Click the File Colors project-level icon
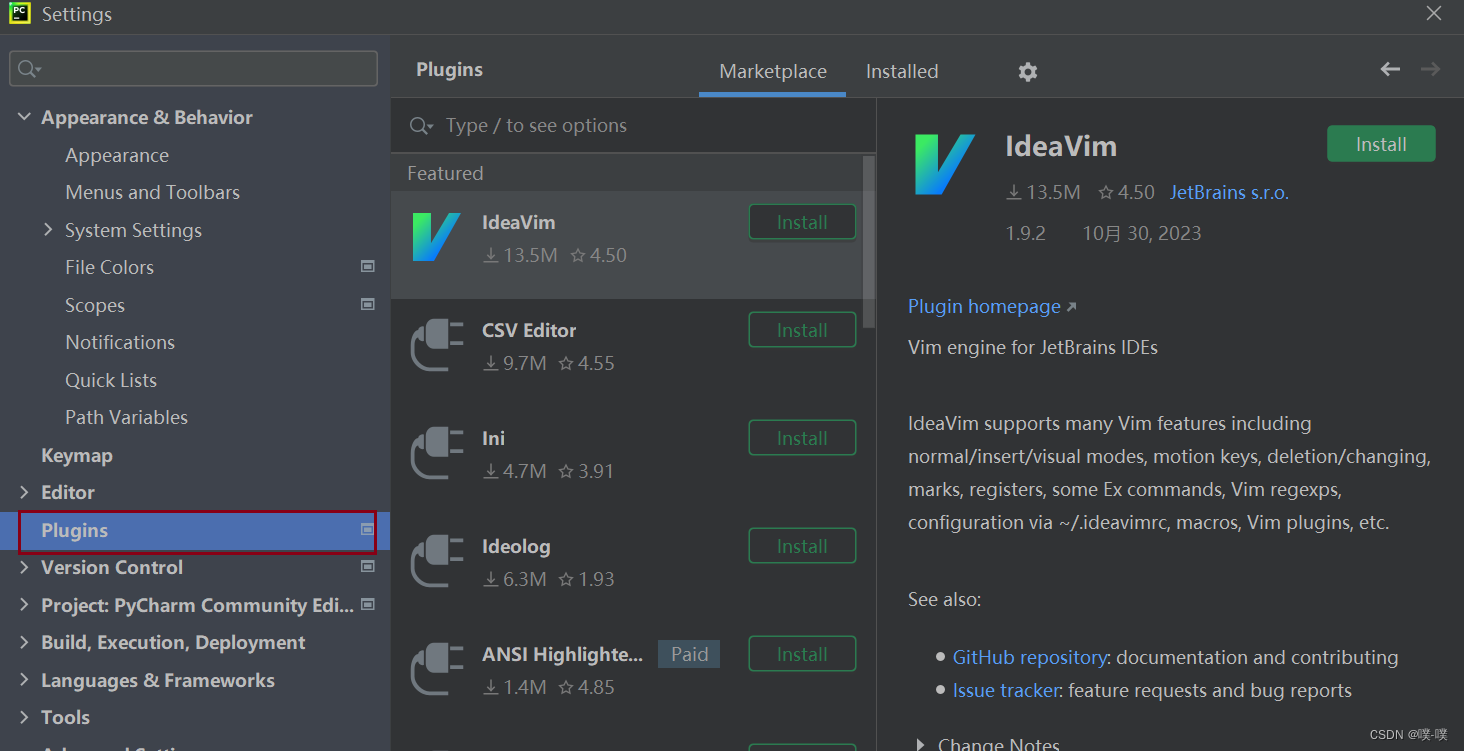1464x751 pixels. [x=368, y=266]
